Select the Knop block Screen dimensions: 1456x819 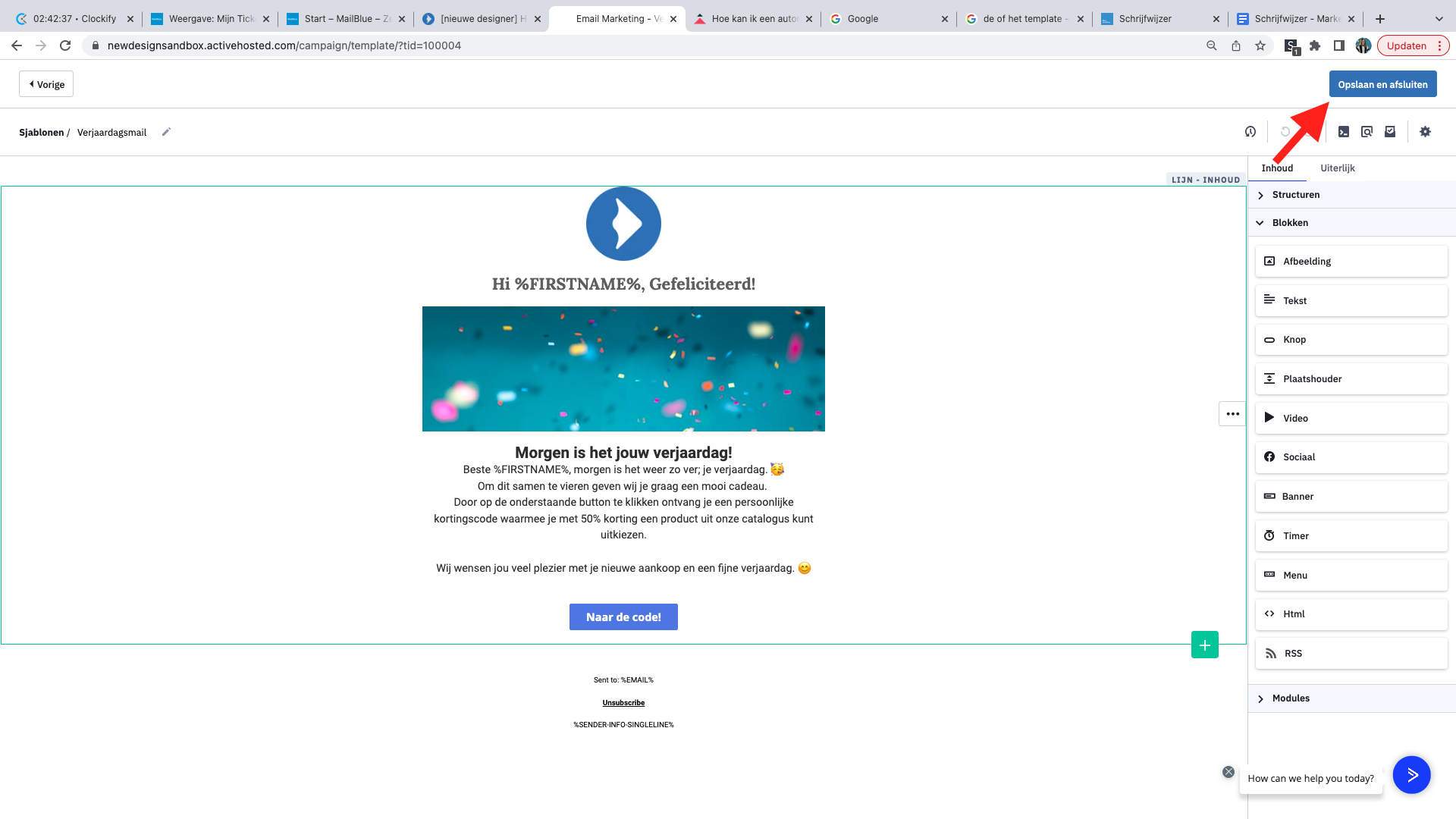click(1351, 340)
